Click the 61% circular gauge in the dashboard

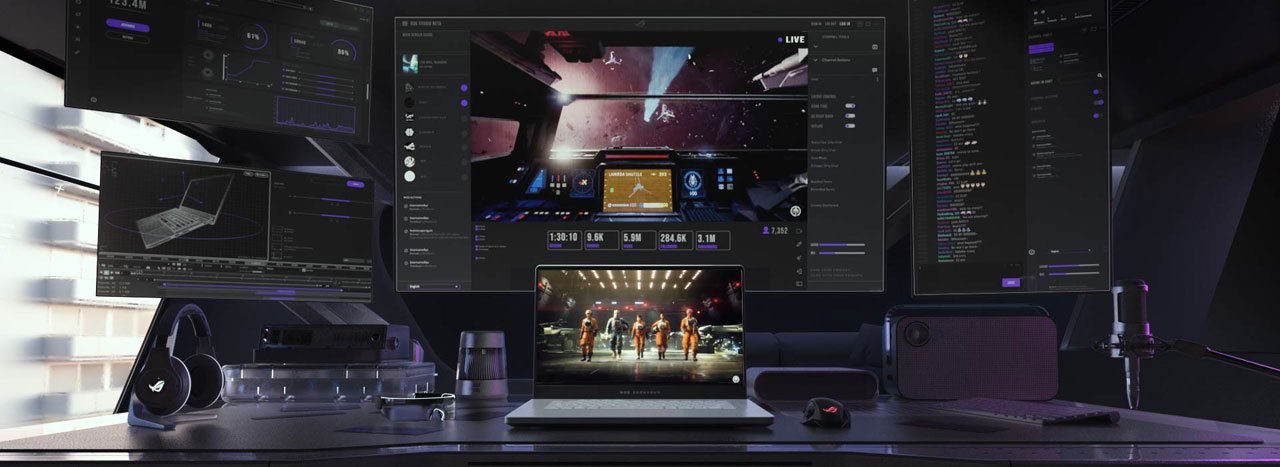[x=253, y=36]
